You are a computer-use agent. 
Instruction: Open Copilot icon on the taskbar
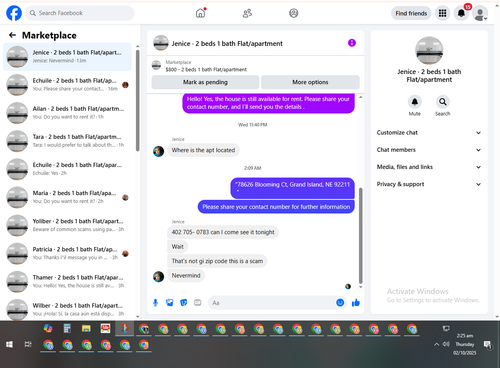(x=48, y=329)
